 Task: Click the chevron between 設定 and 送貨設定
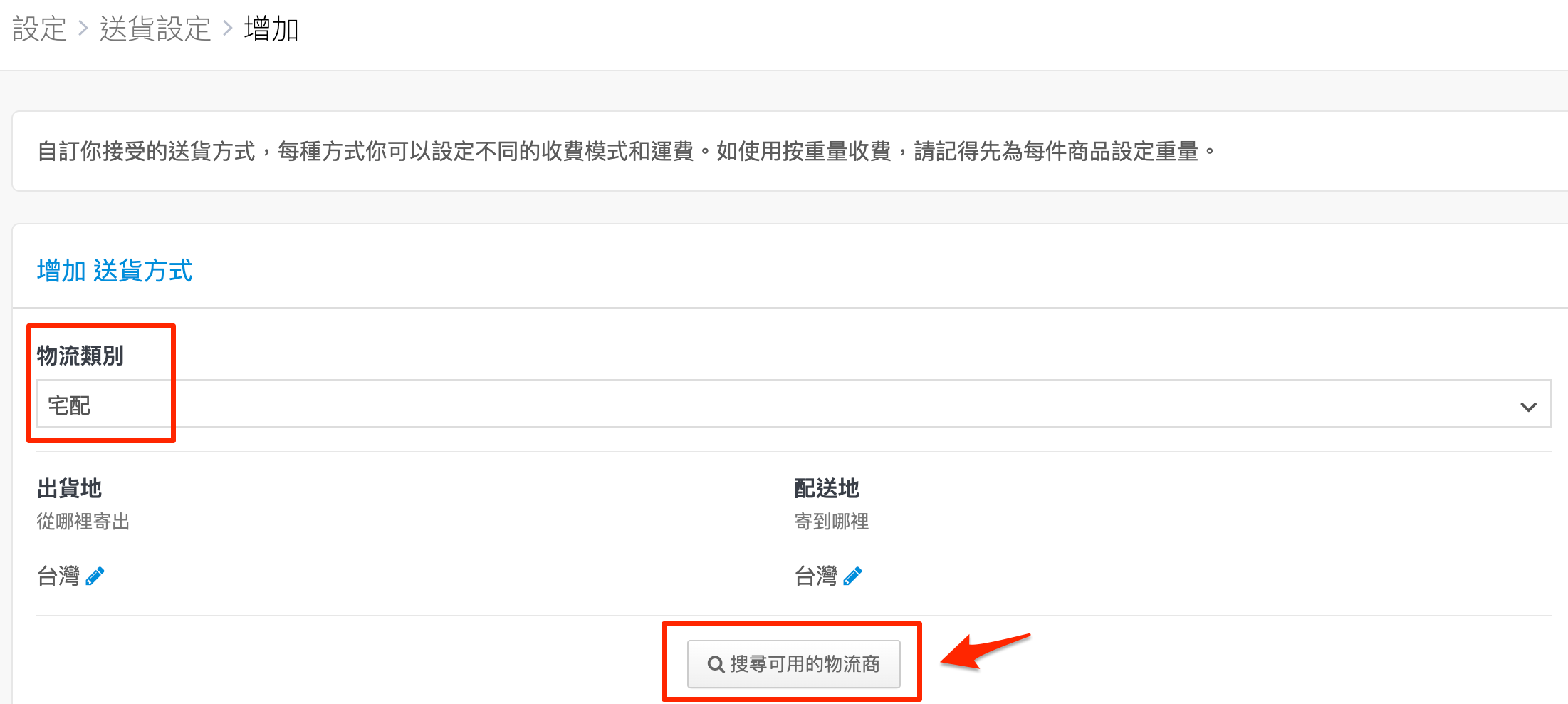click(x=83, y=29)
